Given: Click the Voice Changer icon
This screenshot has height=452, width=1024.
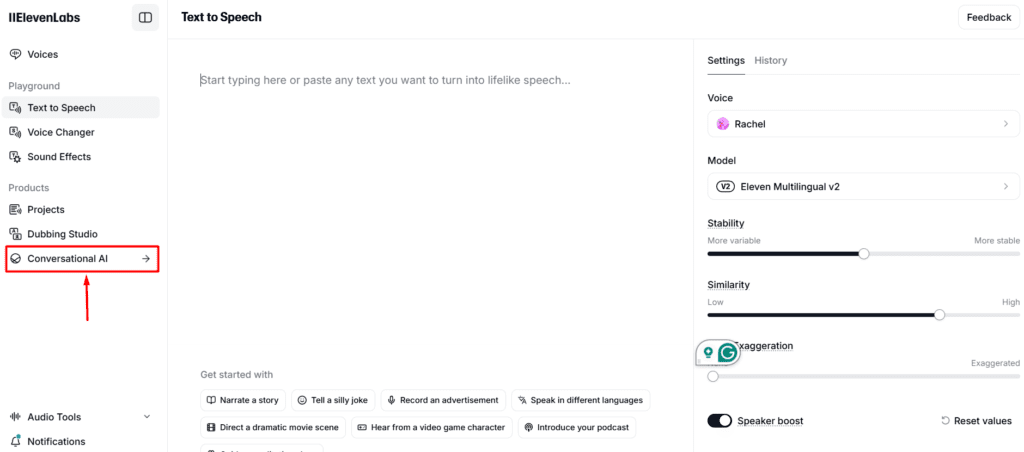Looking at the screenshot, I should [x=15, y=132].
